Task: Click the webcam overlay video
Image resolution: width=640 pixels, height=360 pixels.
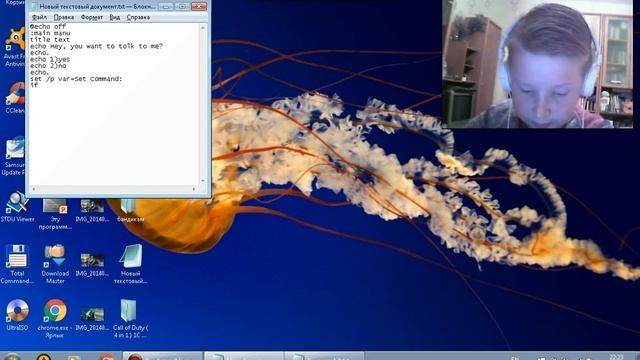Action: [538, 64]
